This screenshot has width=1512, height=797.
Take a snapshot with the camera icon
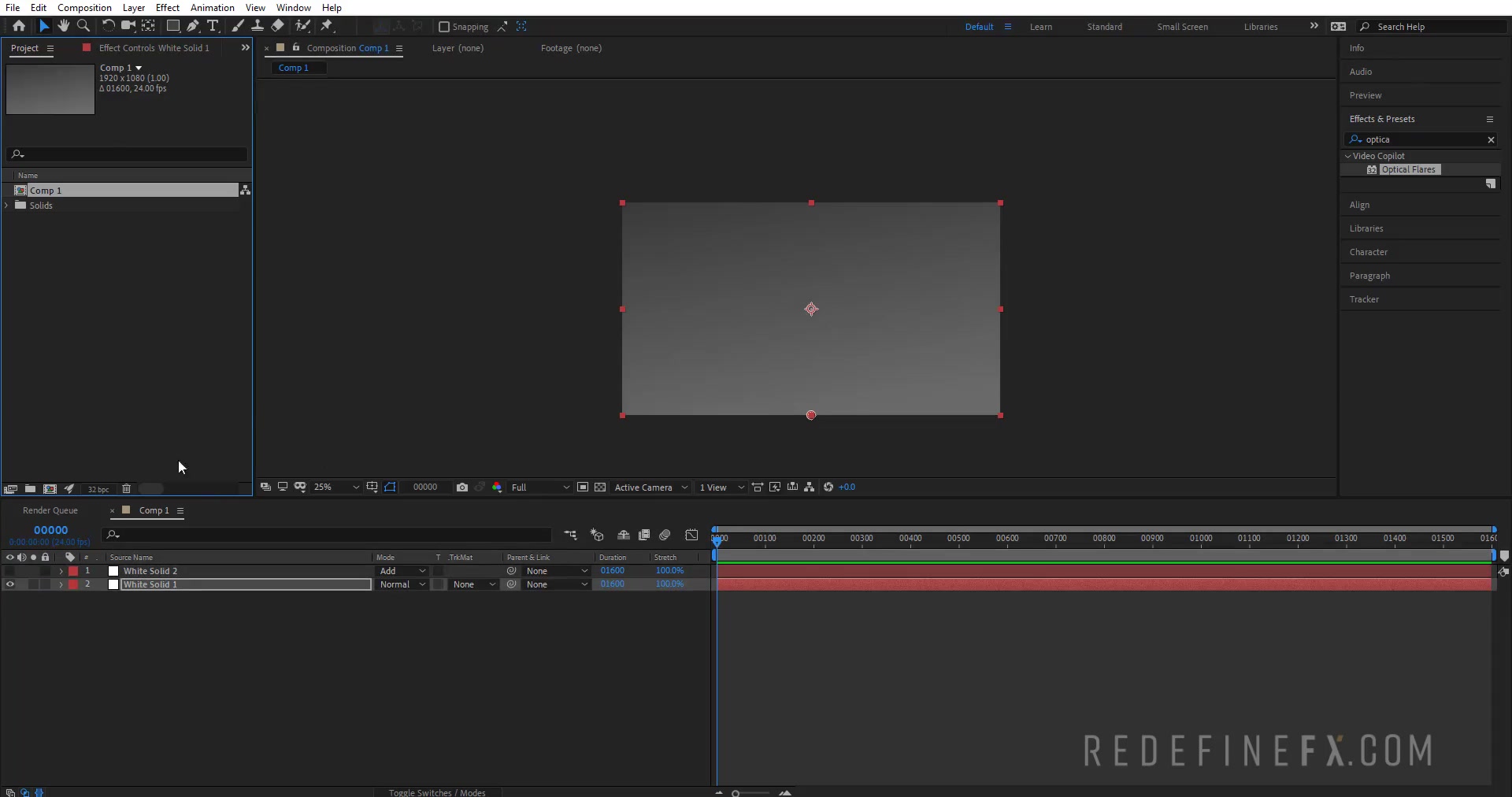tap(462, 487)
